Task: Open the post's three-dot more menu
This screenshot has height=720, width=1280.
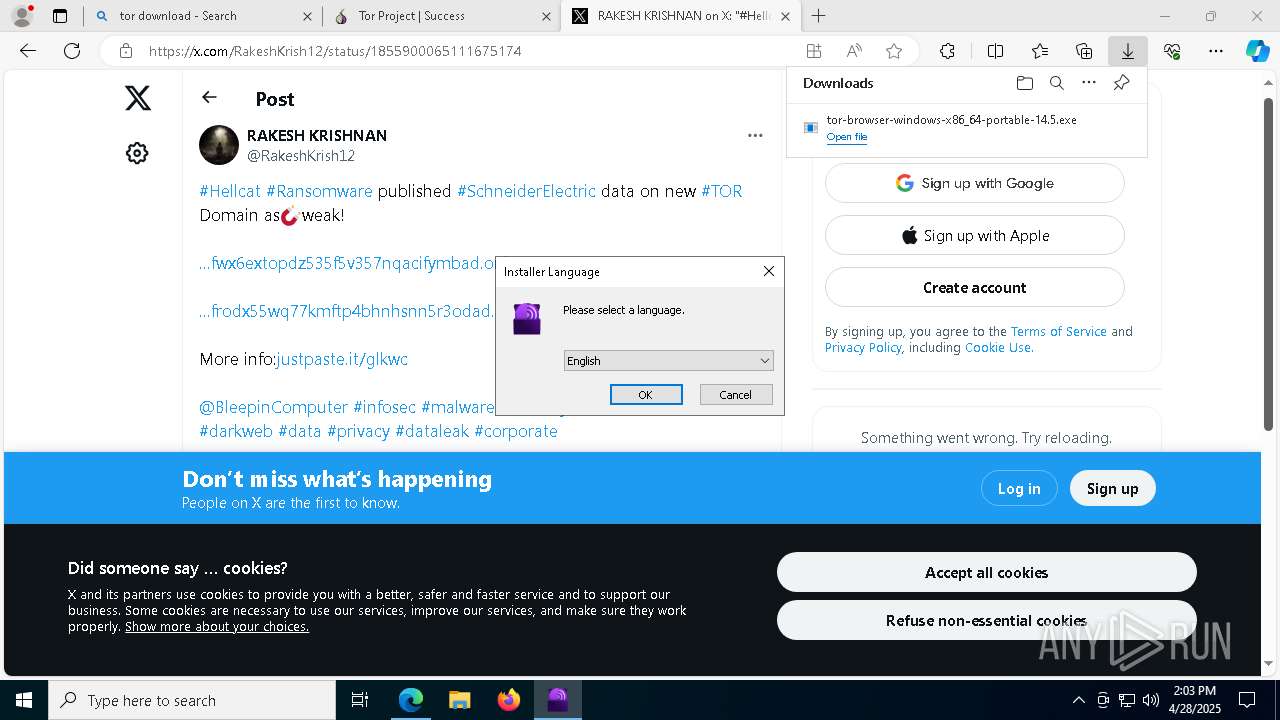Action: pos(755,135)
